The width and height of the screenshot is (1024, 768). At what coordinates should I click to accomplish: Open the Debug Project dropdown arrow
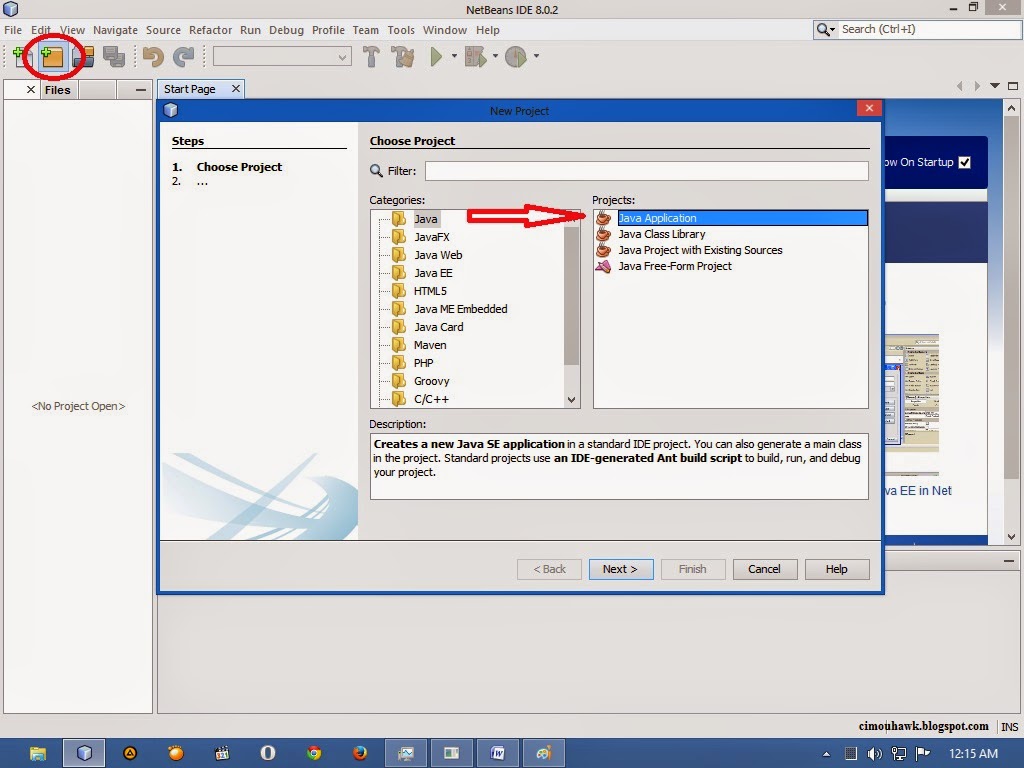[495, 57]
